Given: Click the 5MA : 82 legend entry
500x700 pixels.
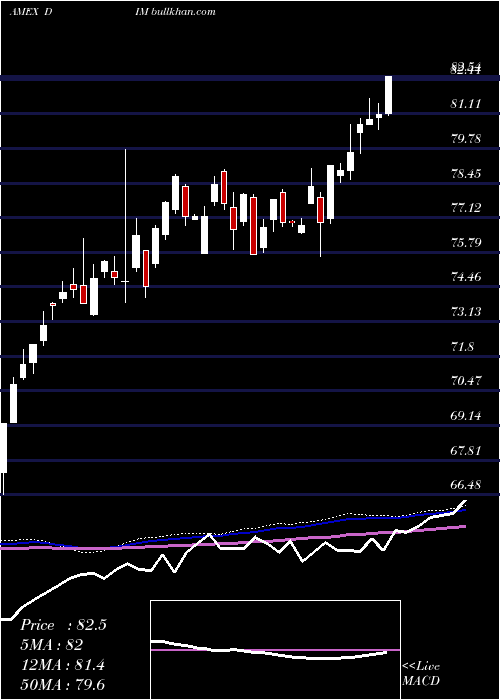Looking at the screenshot, I should click(x=51, y=645).
